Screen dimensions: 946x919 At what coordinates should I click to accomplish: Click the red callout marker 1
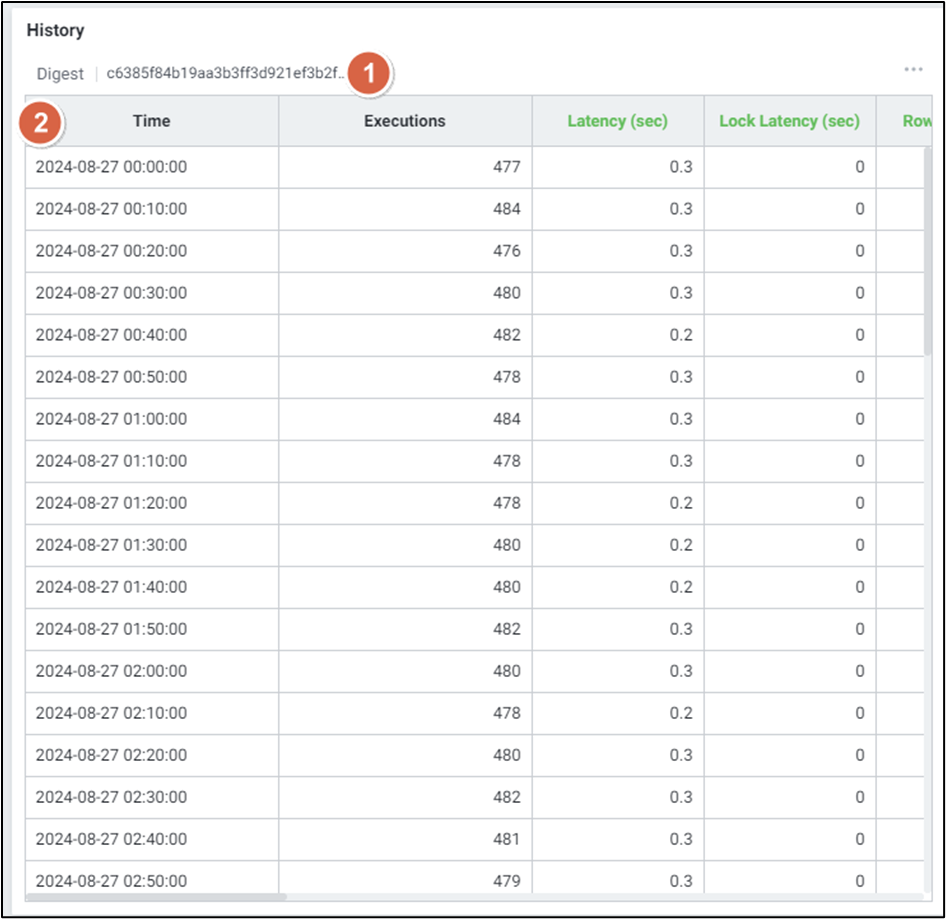(x=370, y=73)
